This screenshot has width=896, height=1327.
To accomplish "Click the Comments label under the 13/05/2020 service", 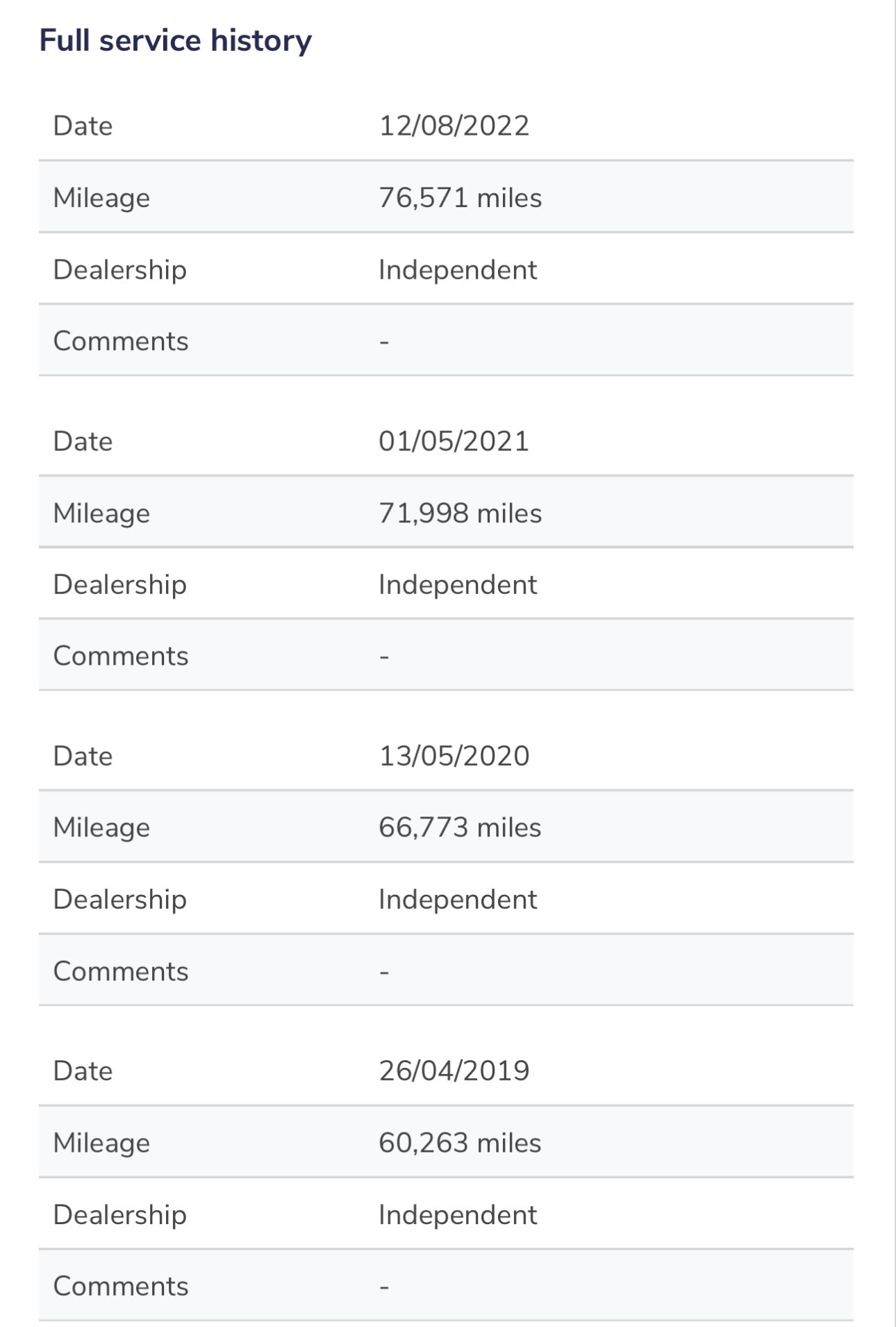I will pyautogui.click(x=121, y=971).
